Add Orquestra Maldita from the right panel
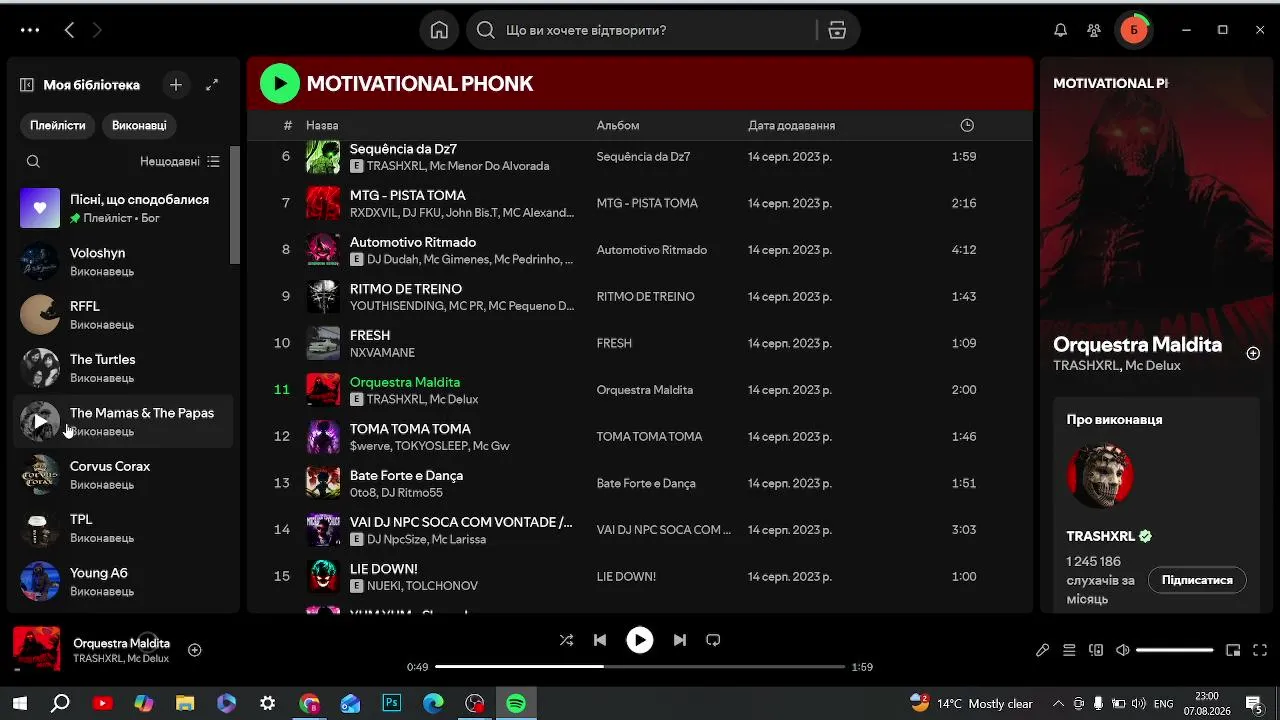 pos(1253,353)
